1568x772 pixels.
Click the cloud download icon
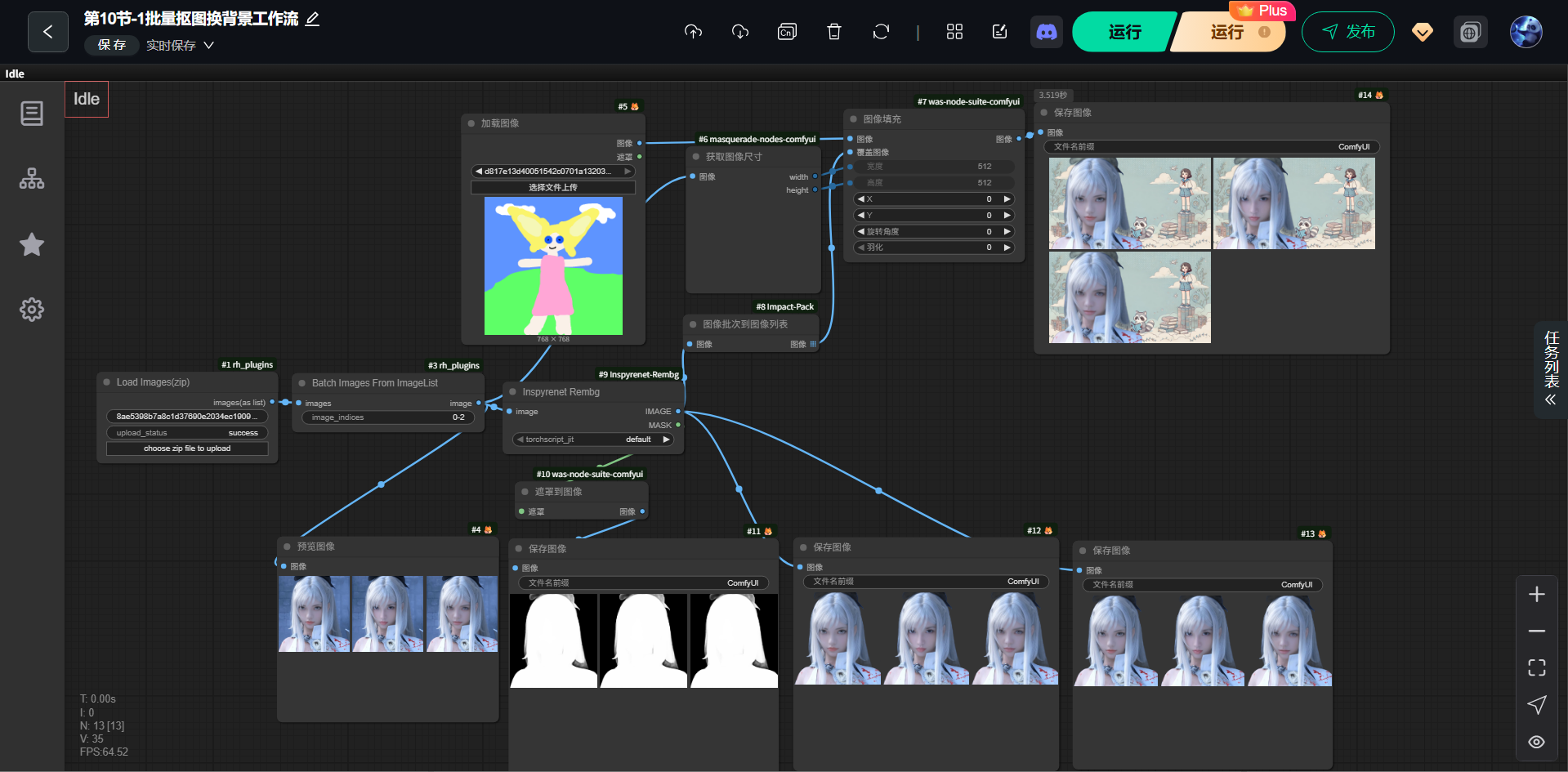[x=740, y=32]
